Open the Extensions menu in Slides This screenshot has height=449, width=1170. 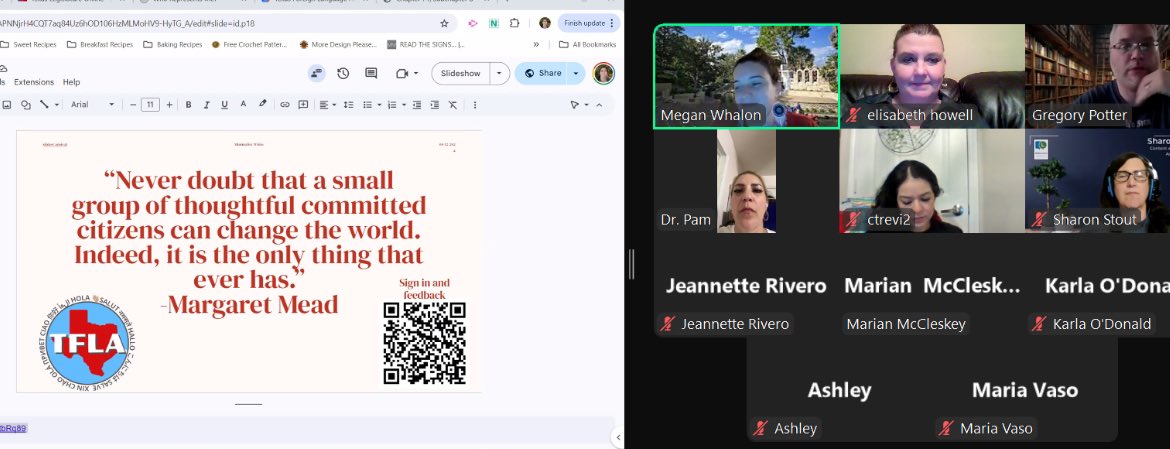[x=34, y=82]
